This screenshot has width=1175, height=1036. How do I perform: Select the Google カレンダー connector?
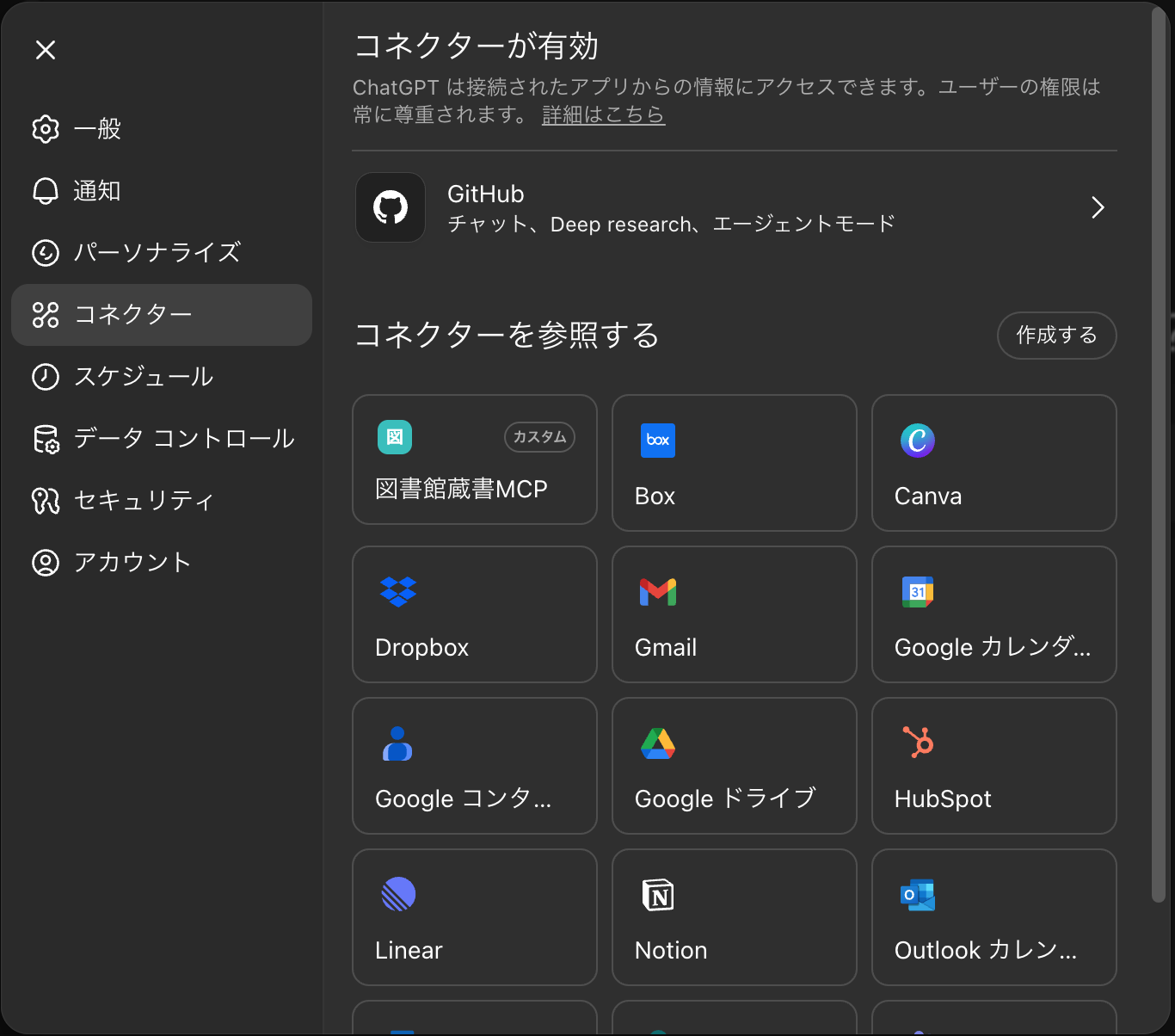[994, 614]
